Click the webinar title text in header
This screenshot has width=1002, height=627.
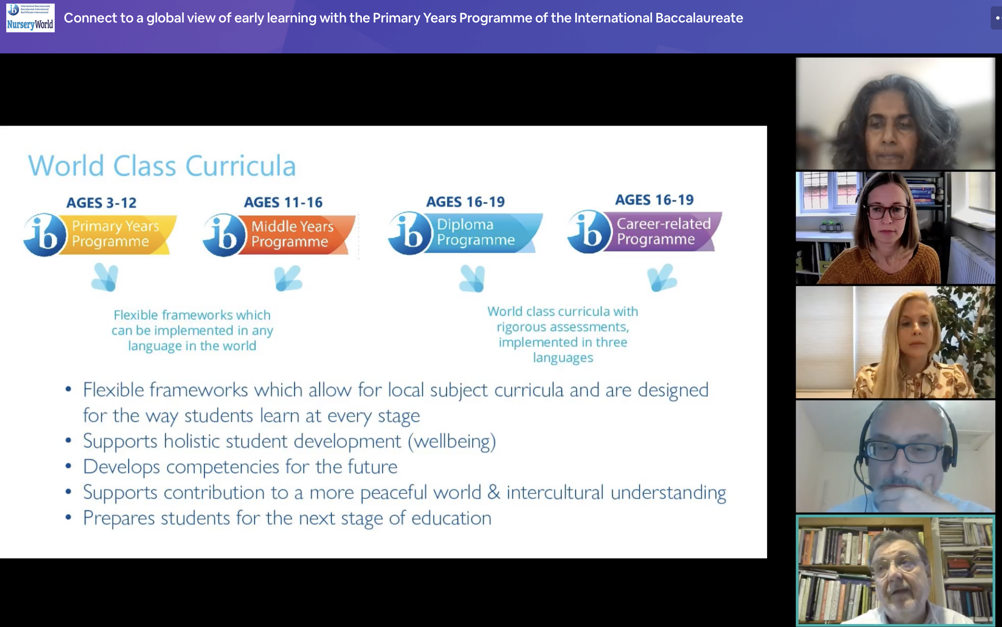(403, 18)
